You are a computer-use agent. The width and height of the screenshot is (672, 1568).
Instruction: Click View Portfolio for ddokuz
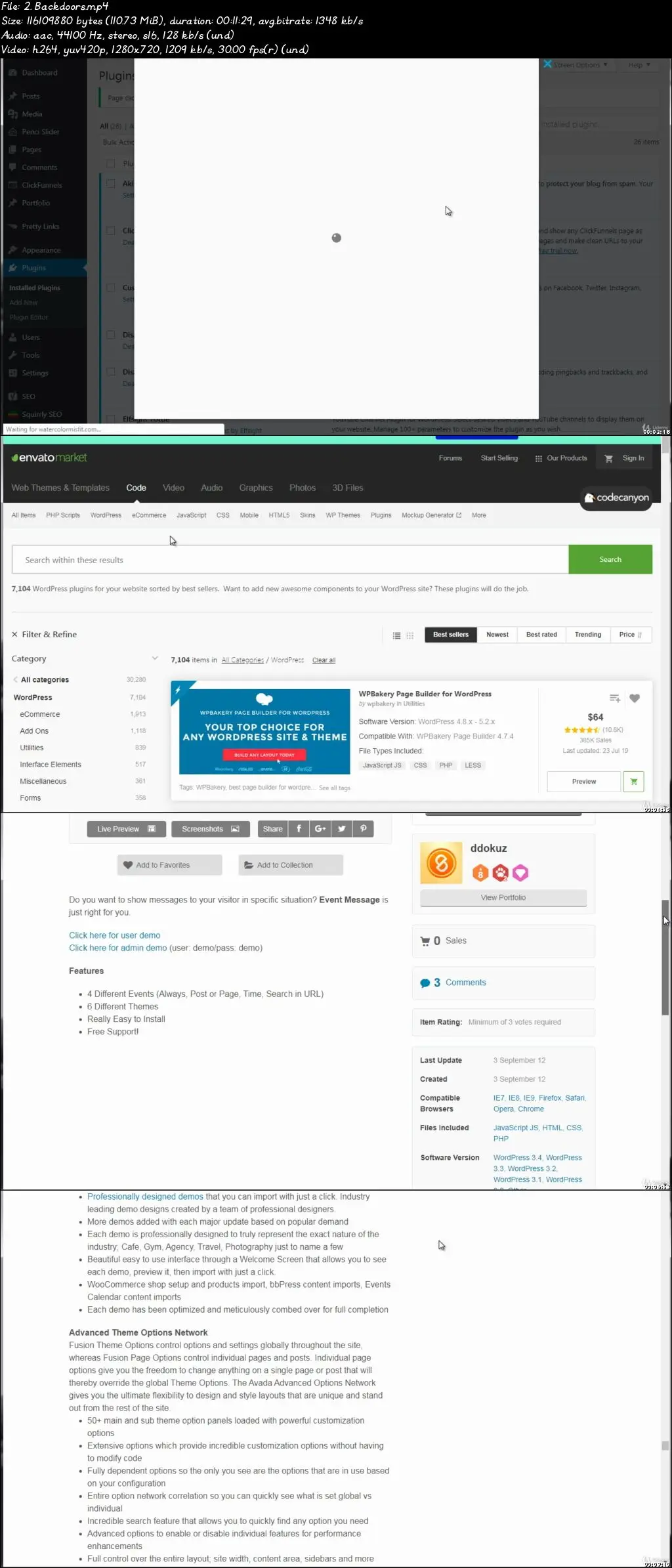(x=503, y=898)
